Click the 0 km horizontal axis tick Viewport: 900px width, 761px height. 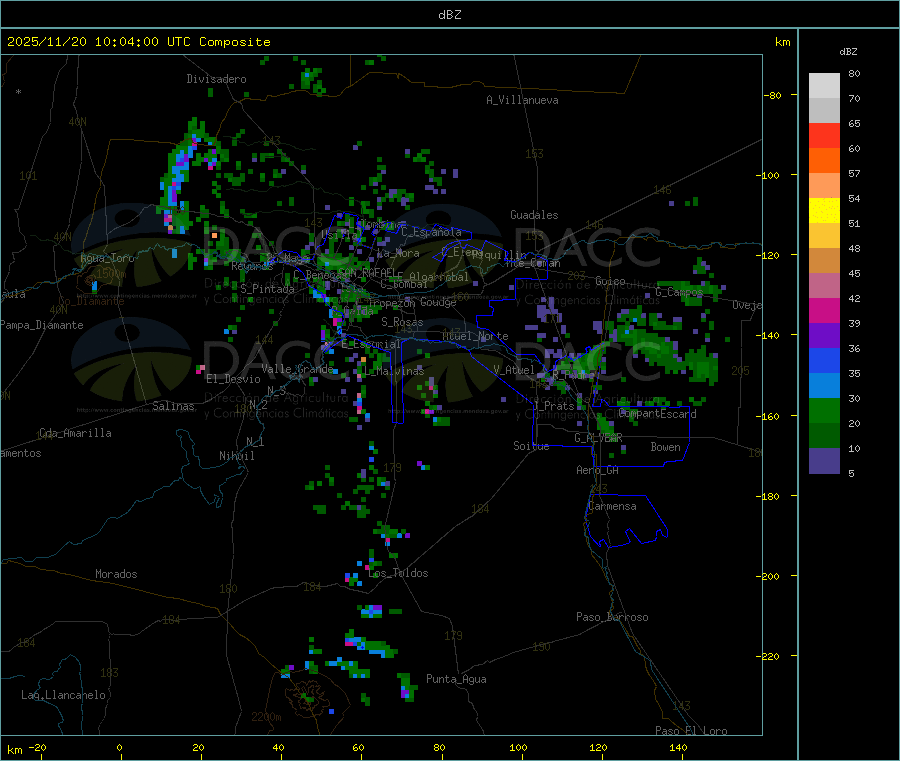point(119,747)
